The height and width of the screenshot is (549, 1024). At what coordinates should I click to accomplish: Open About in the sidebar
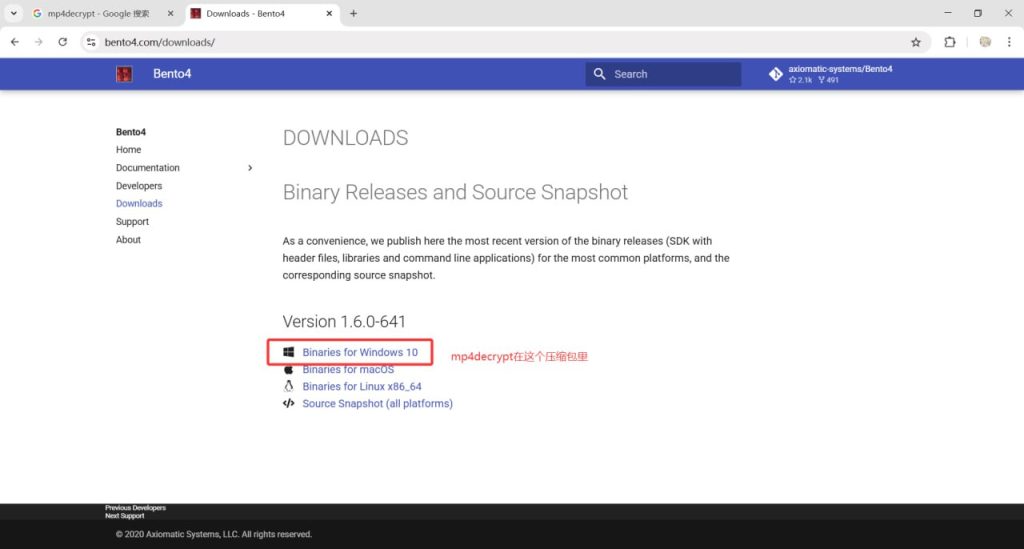[x=128, y=240]
